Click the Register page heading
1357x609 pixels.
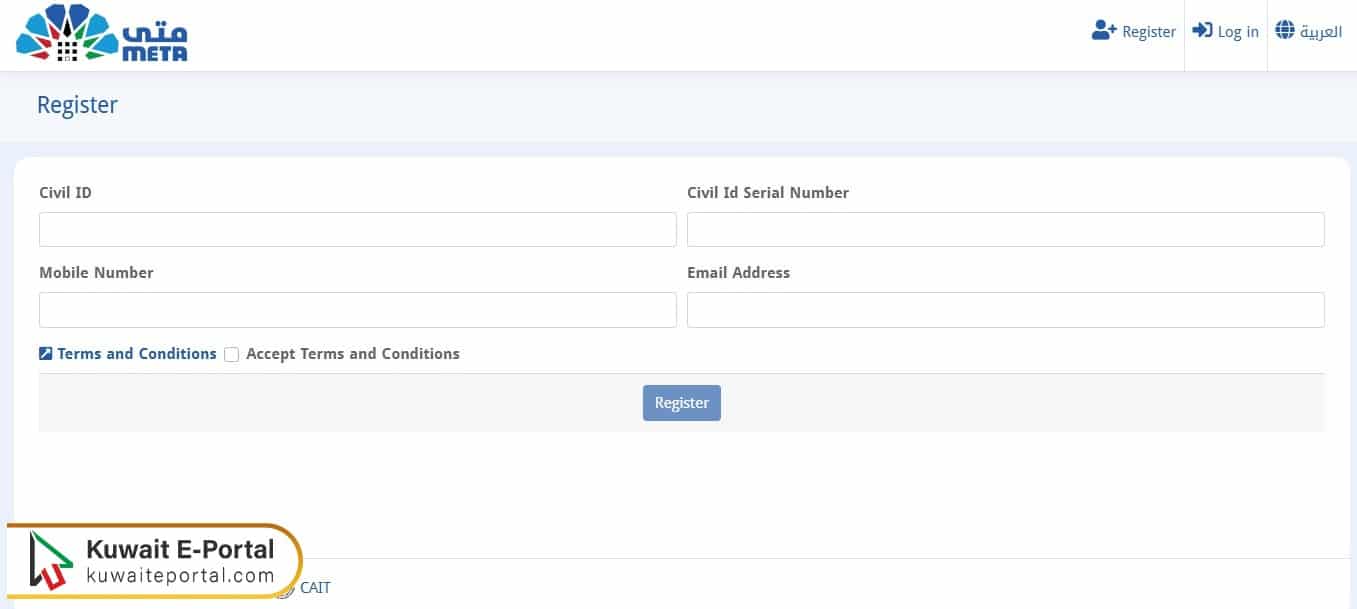(x=77, y=104)
